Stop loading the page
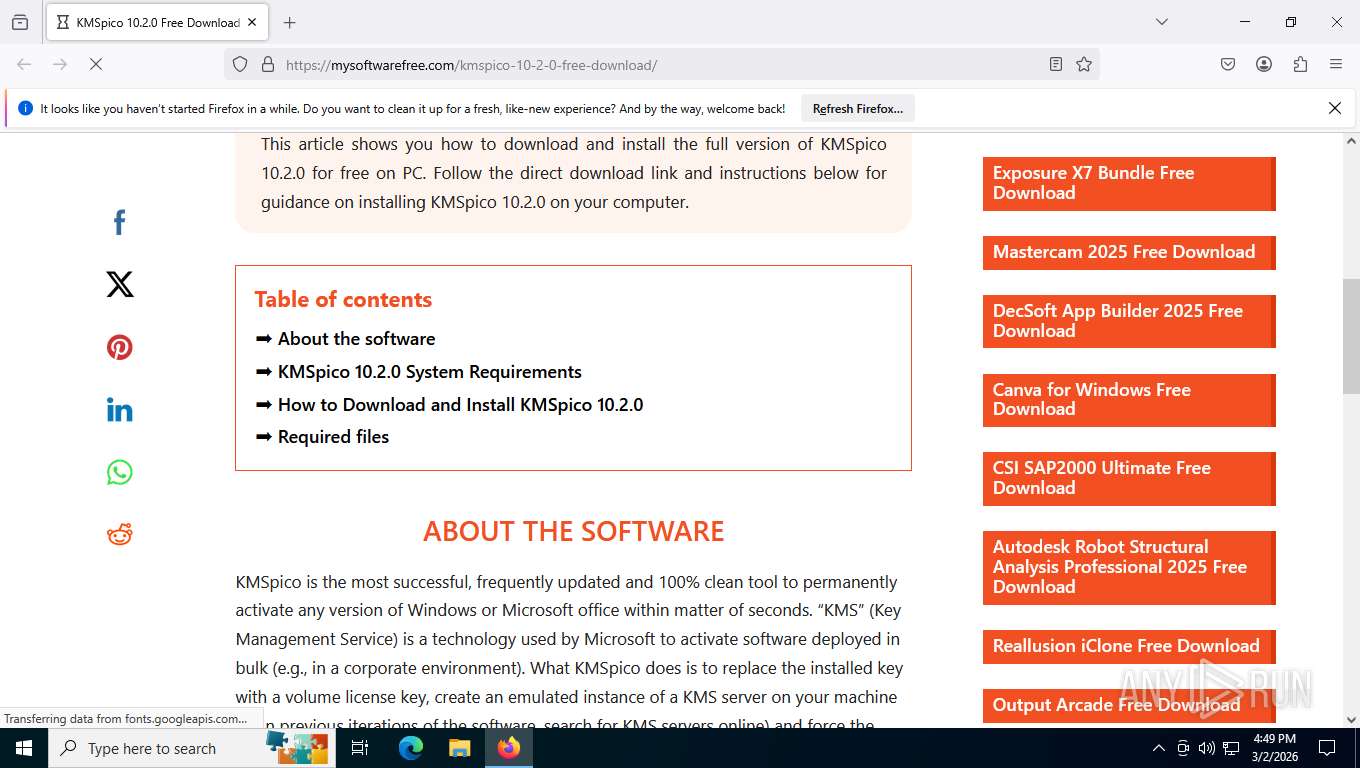The width and height of the screenshot is (1360, 768). 96,64
